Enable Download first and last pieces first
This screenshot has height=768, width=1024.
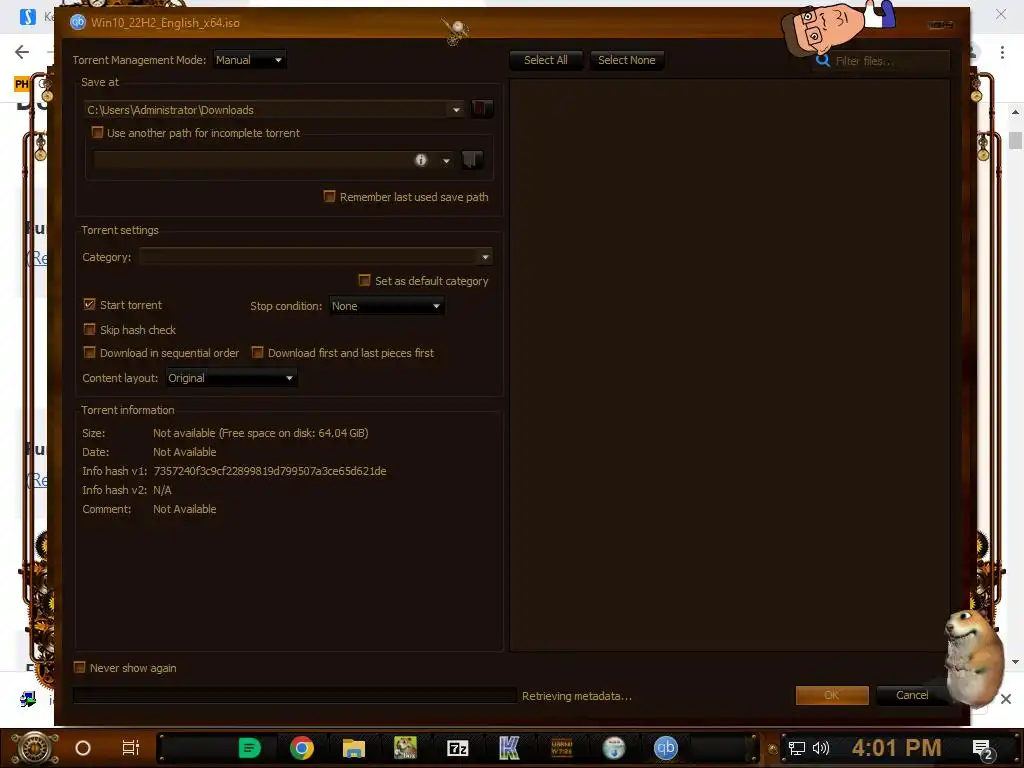257,353
